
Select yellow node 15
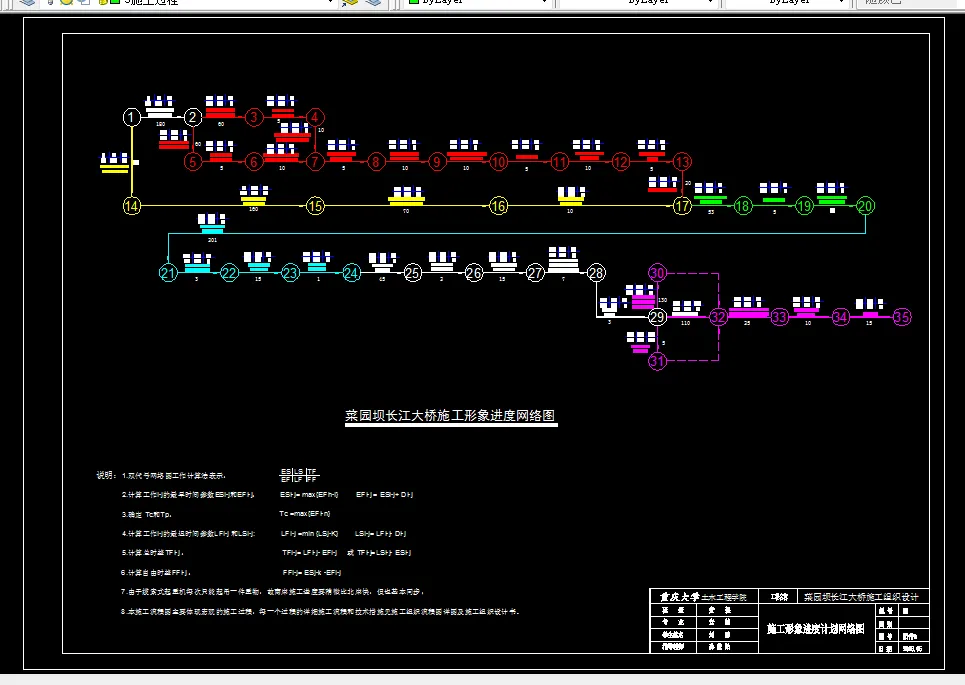(315, 206)
